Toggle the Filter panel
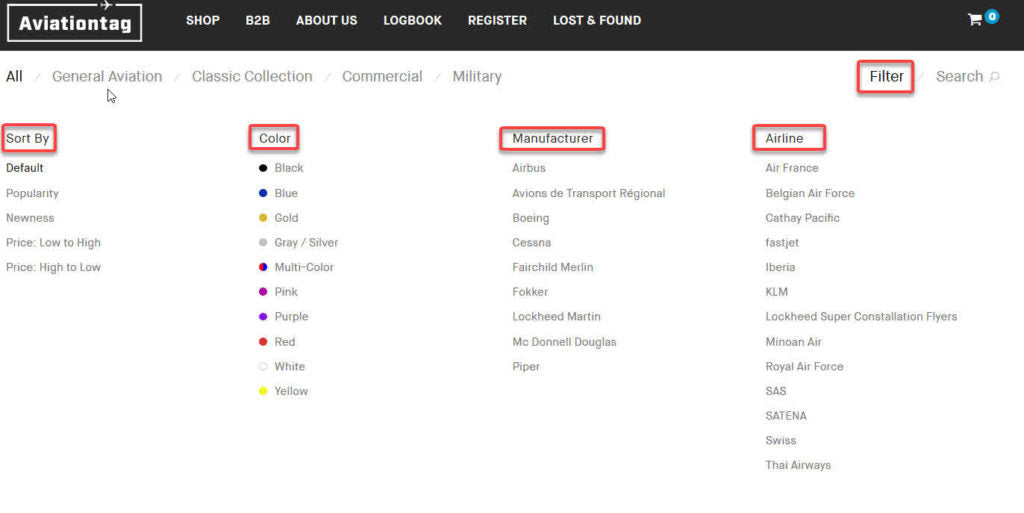Viewport: 1024px width, 513px height. pyautogui.click(x=886, y=76)
